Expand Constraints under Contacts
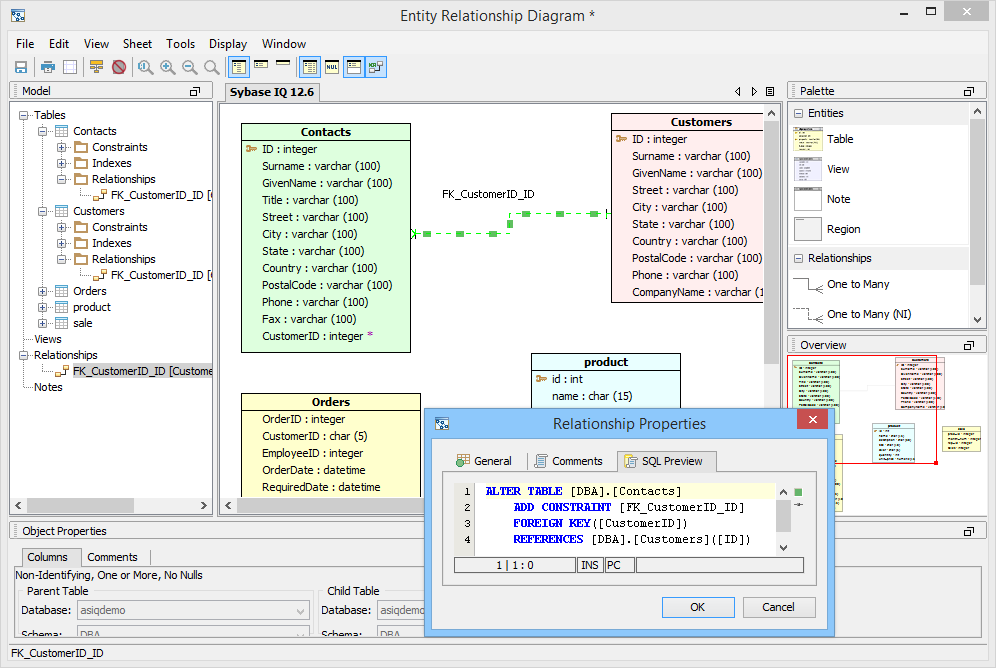996x668 pixels. point(62,147)
